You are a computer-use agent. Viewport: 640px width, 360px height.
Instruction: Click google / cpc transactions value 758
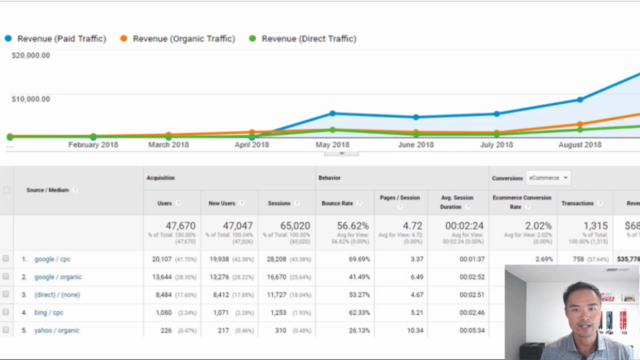[578, 259]
